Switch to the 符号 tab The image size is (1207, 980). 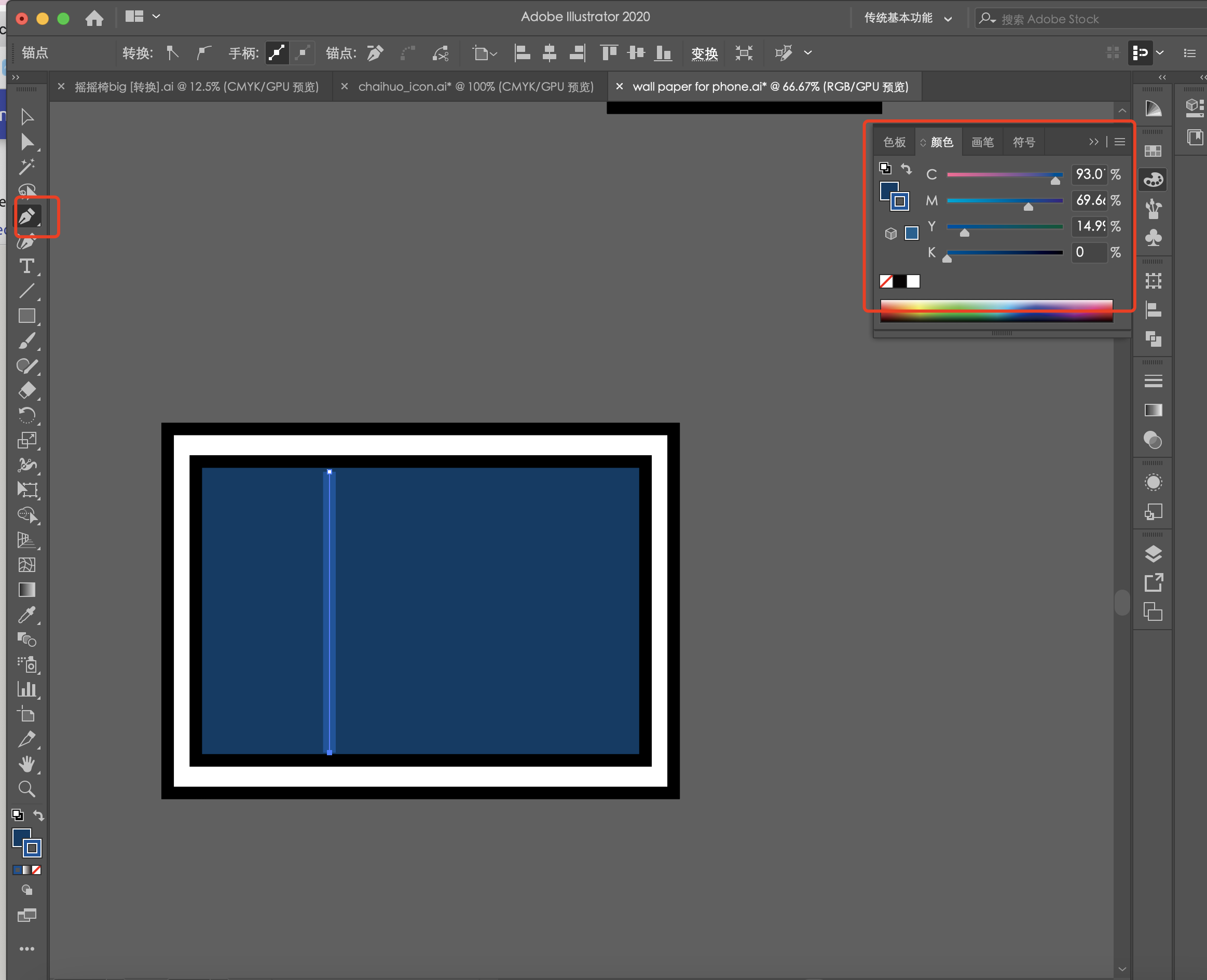point(1024,142)
